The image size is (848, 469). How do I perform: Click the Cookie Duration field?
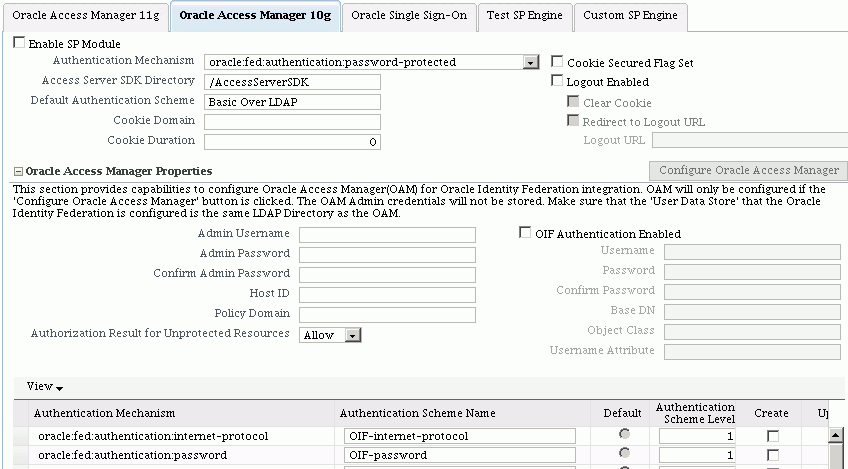292,142
